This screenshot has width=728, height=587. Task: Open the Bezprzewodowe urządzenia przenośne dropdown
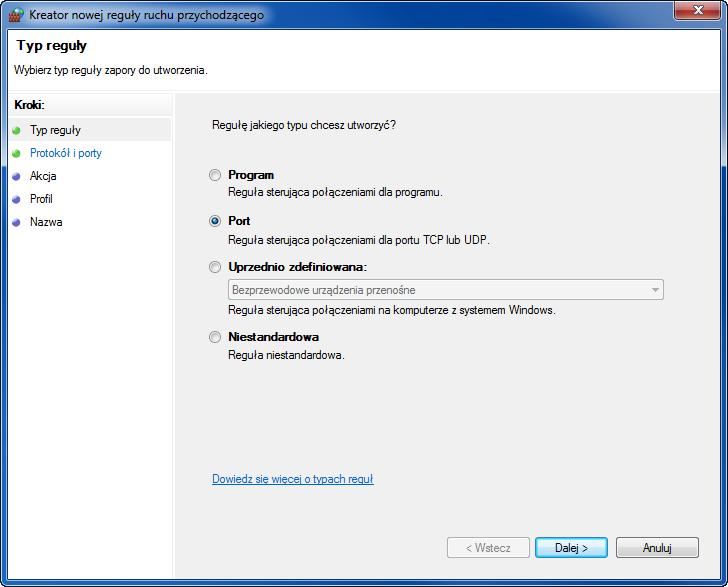click(446, 290)
